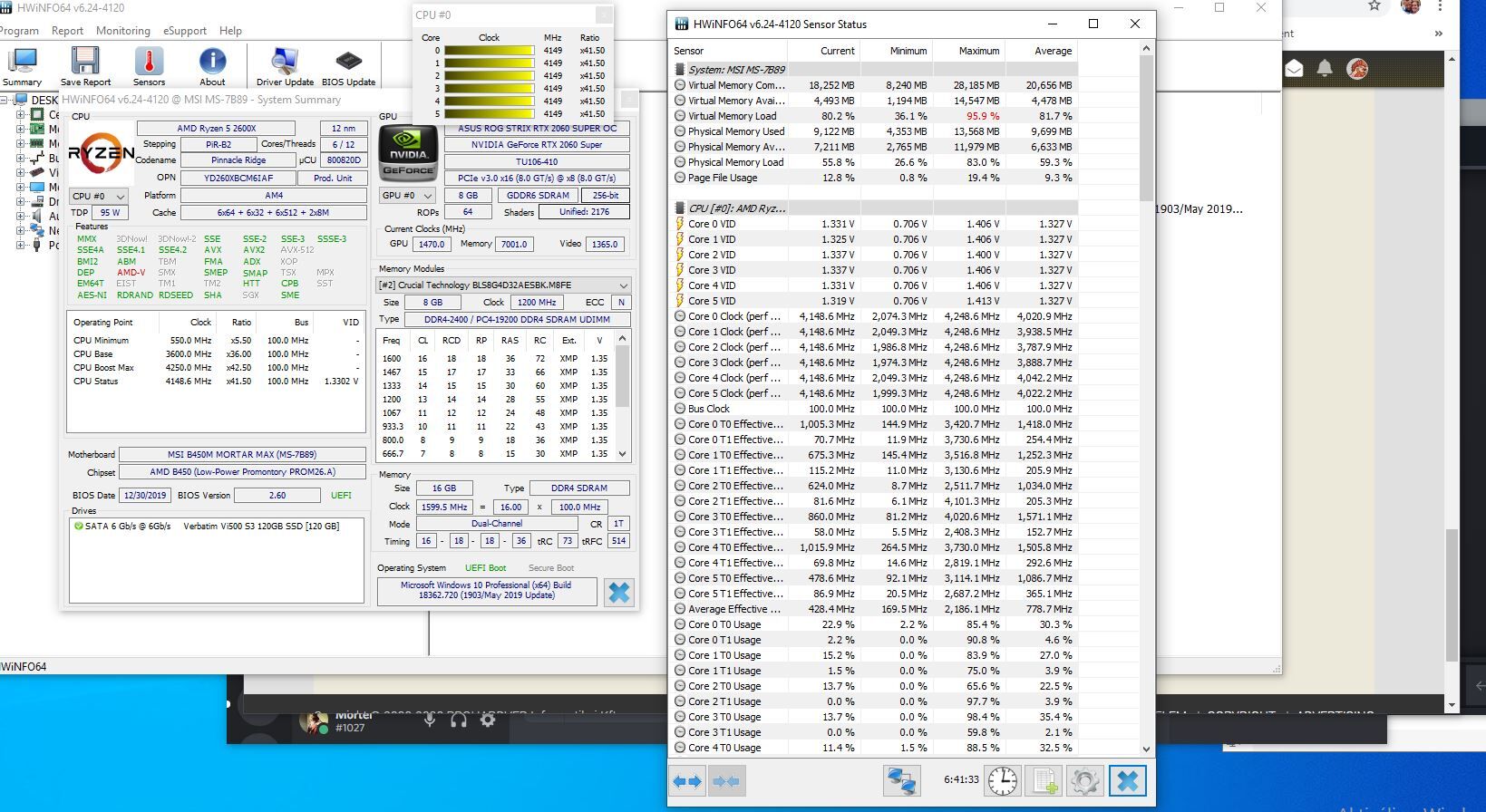Expand the Bus tree node
The height and width of the screenshot is (812, 1486).
point(20,159)
